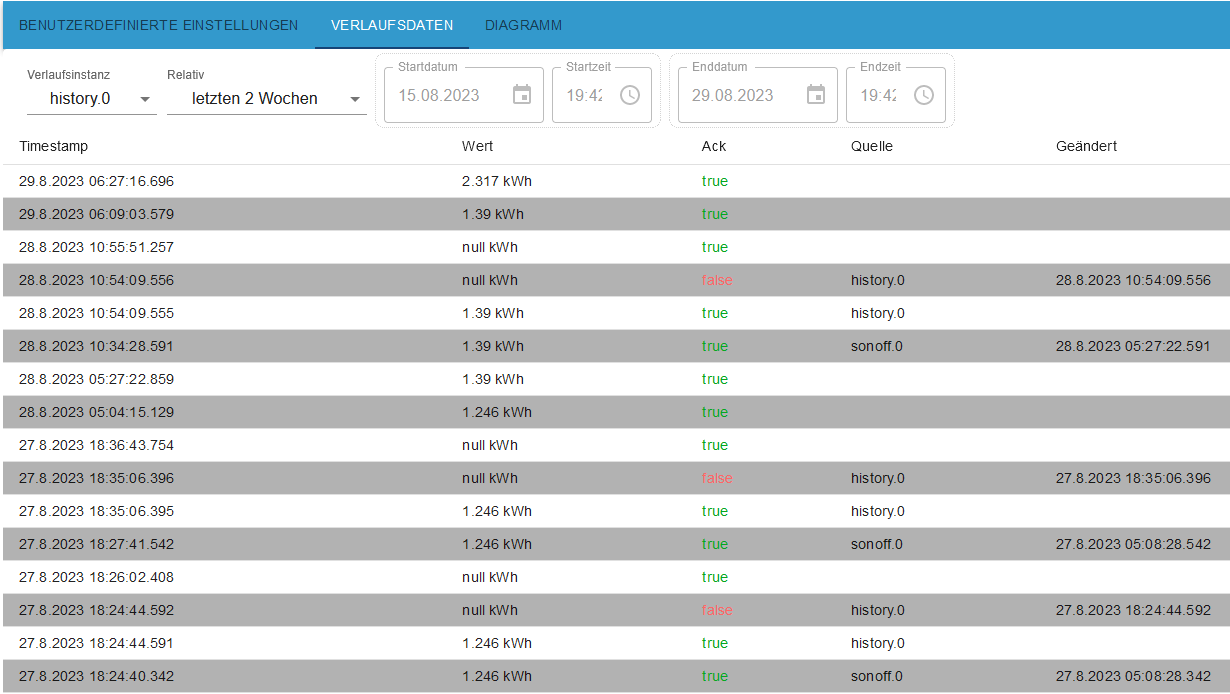Viewport: 1230px width, 694px height.
Task: Select row 28.8.2023 10:54:09.556
Action: 615,280
